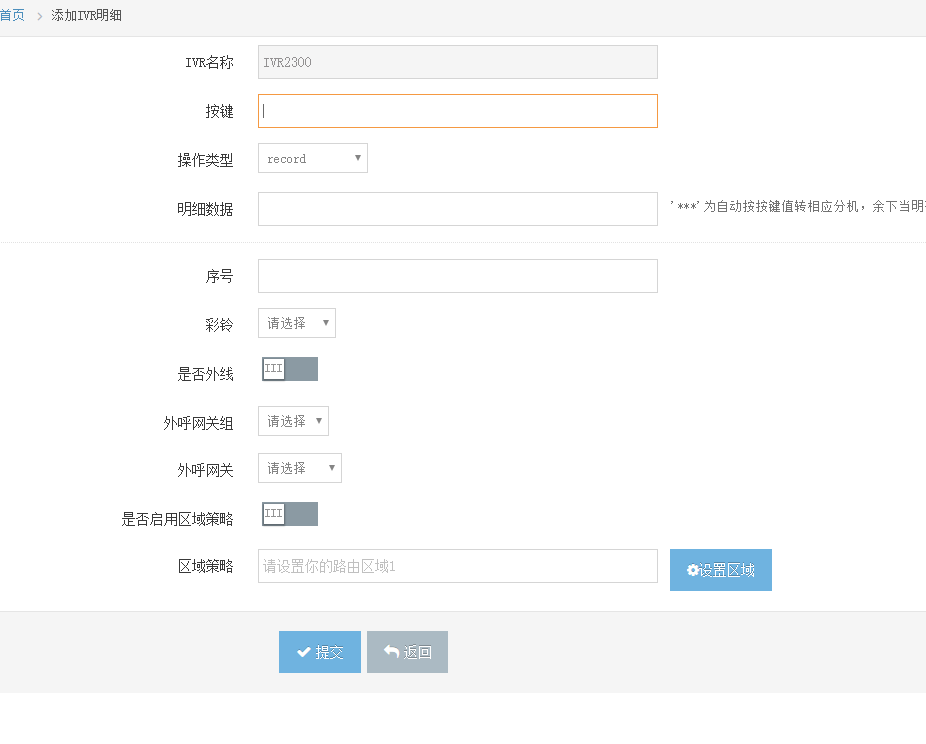926x744 pixels.
Task: Click the return arrow icon on 返回 button
Action: click(392, 652)
